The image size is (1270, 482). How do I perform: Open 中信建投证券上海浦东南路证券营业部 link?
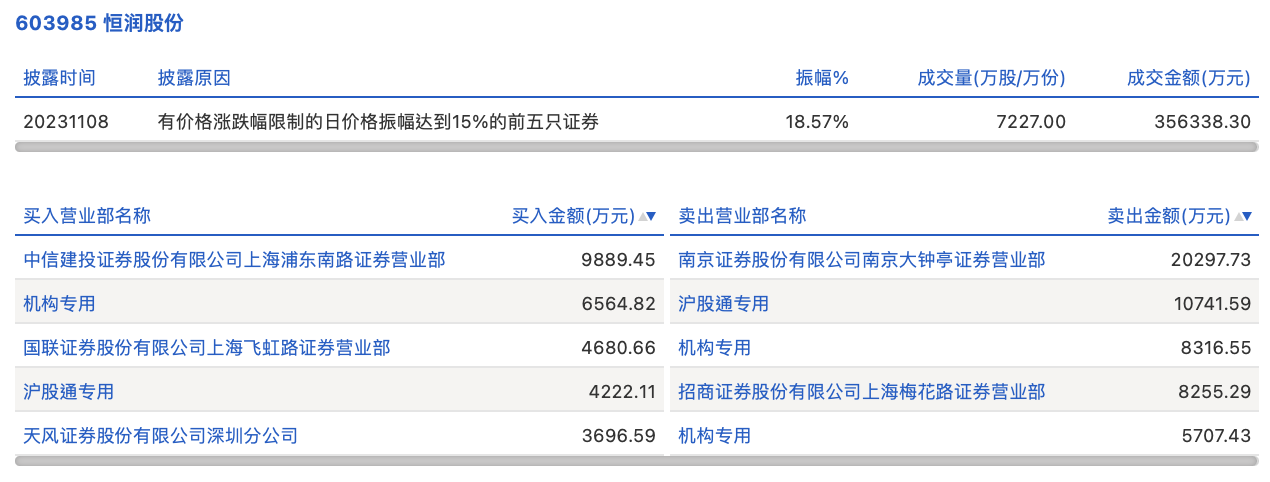(234, 260)
